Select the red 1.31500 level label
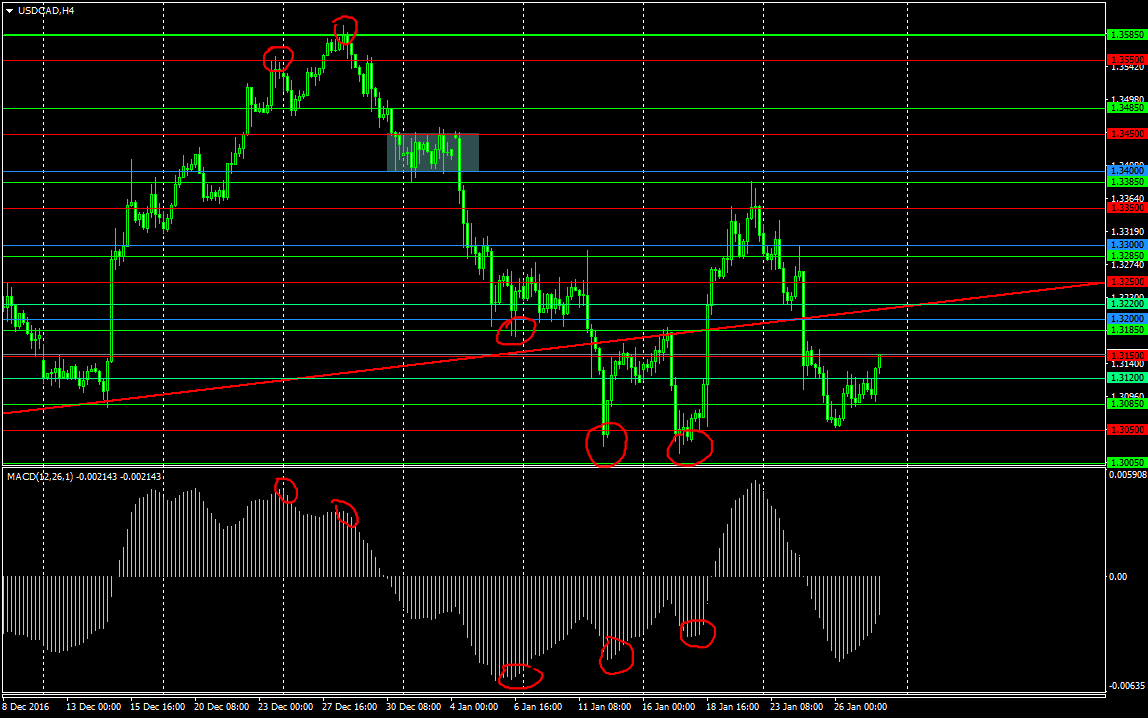 [x=1127, y=356]
